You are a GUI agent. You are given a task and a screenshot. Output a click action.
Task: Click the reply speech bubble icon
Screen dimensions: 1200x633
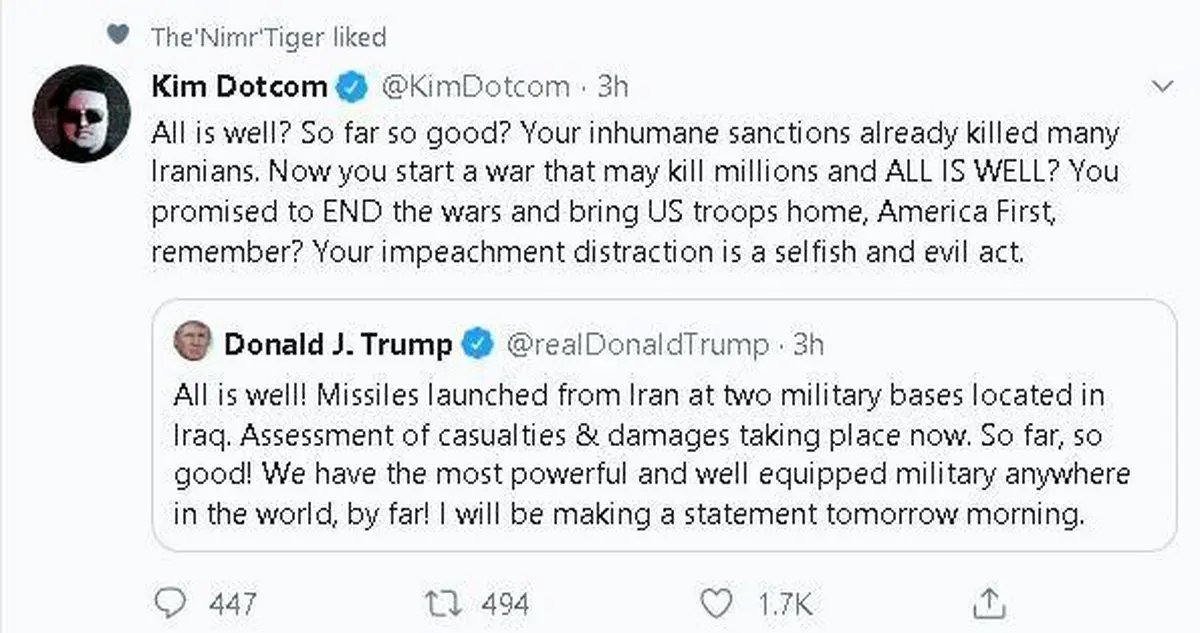click(174, 603)
